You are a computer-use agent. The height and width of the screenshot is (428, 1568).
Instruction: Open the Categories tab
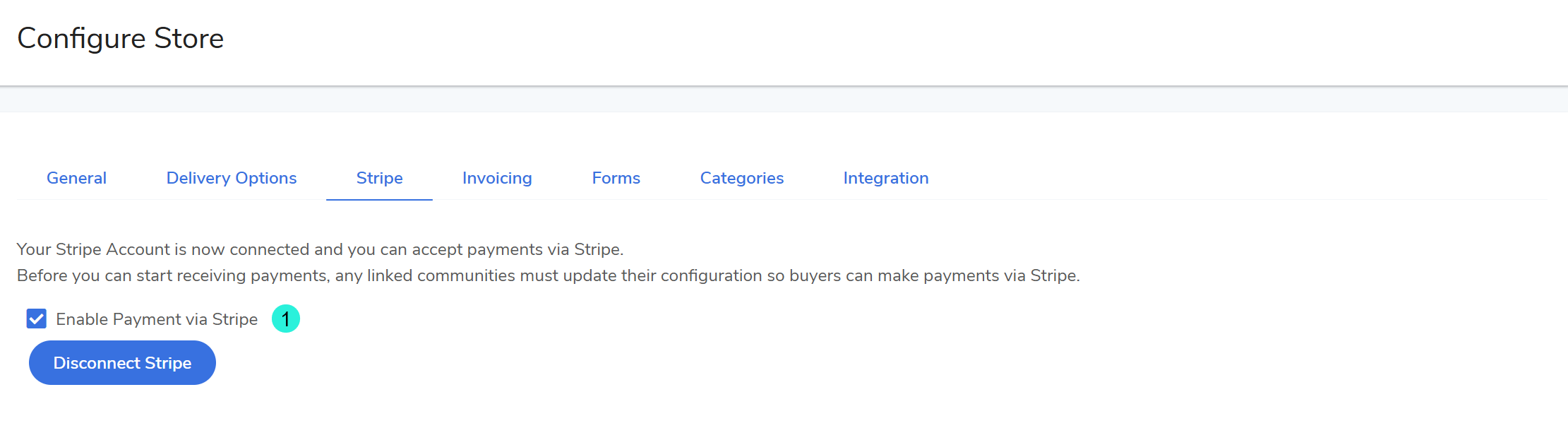[741, 178]
